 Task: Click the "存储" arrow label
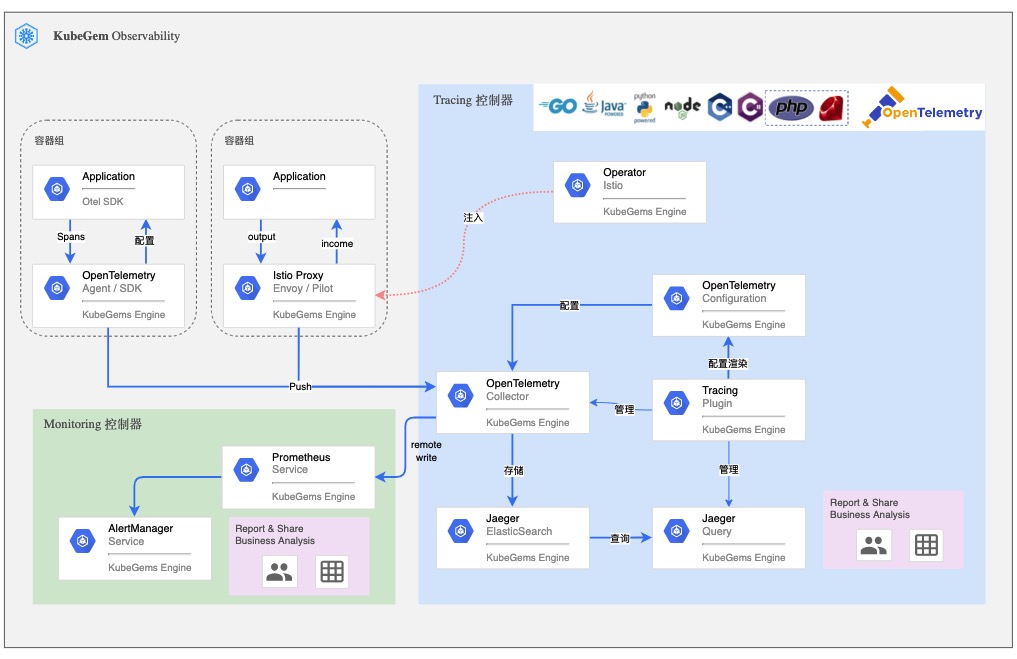point(514,470)
